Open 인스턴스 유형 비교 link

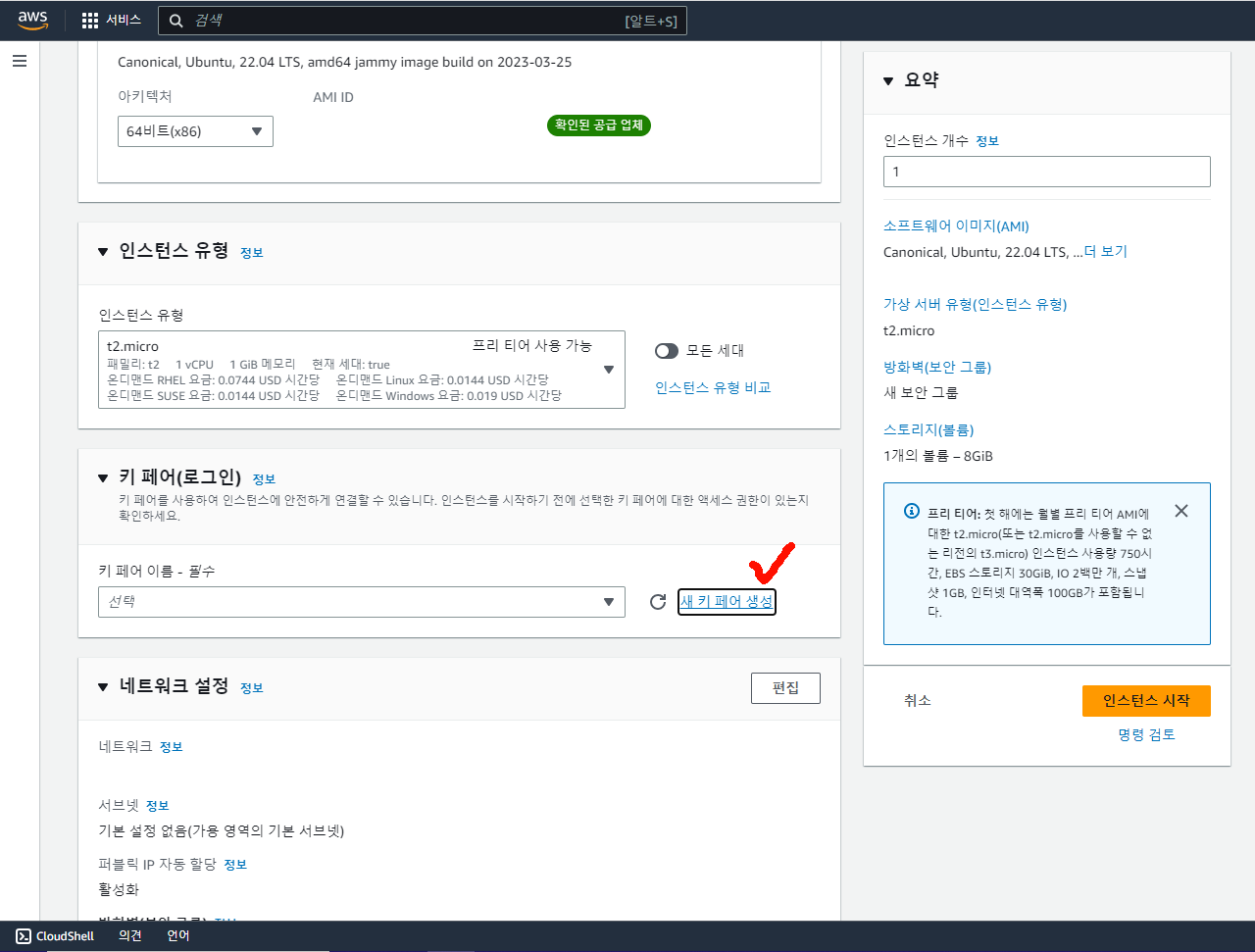(713, 387)
